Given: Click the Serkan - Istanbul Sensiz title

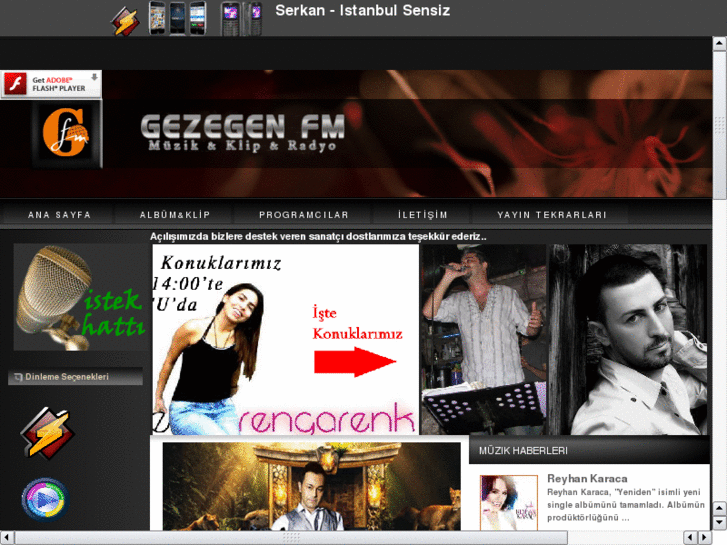Looking at the screenshot, I should (363, 10).
